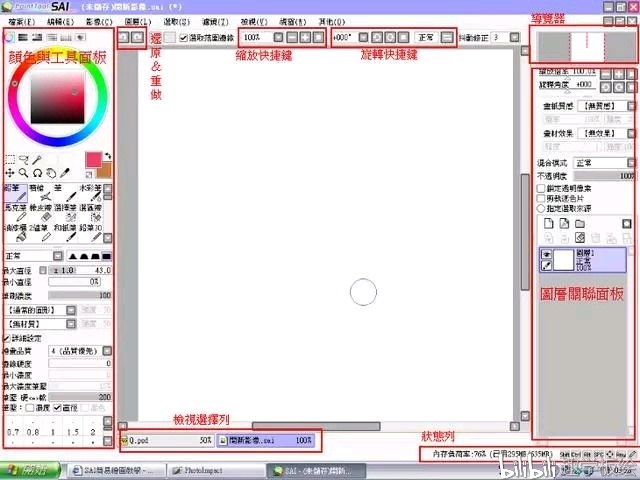Adjust the 不透明度 layer opacity slider

pyautogui.click(x=604, y=176)
